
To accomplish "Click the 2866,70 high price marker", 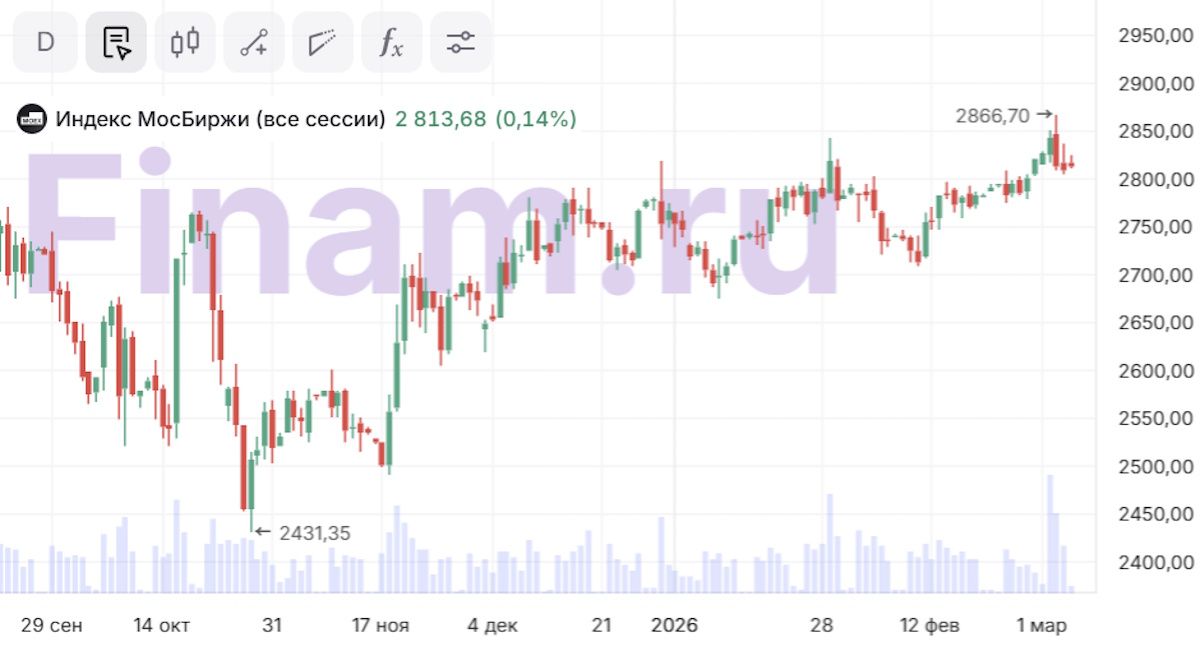I will pyautogui.click(x=992, y=116).
